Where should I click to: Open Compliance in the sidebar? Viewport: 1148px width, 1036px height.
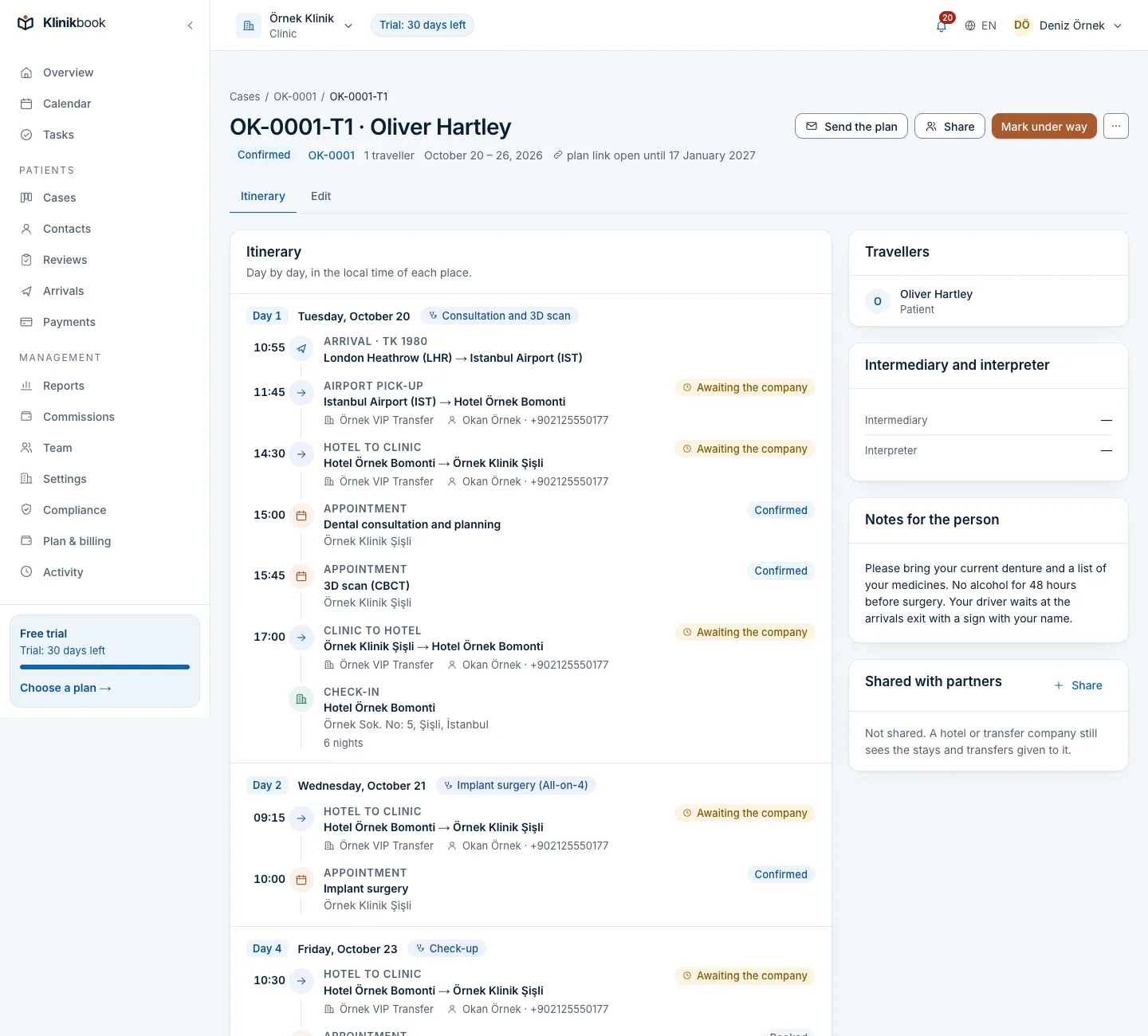pos(104,510)
